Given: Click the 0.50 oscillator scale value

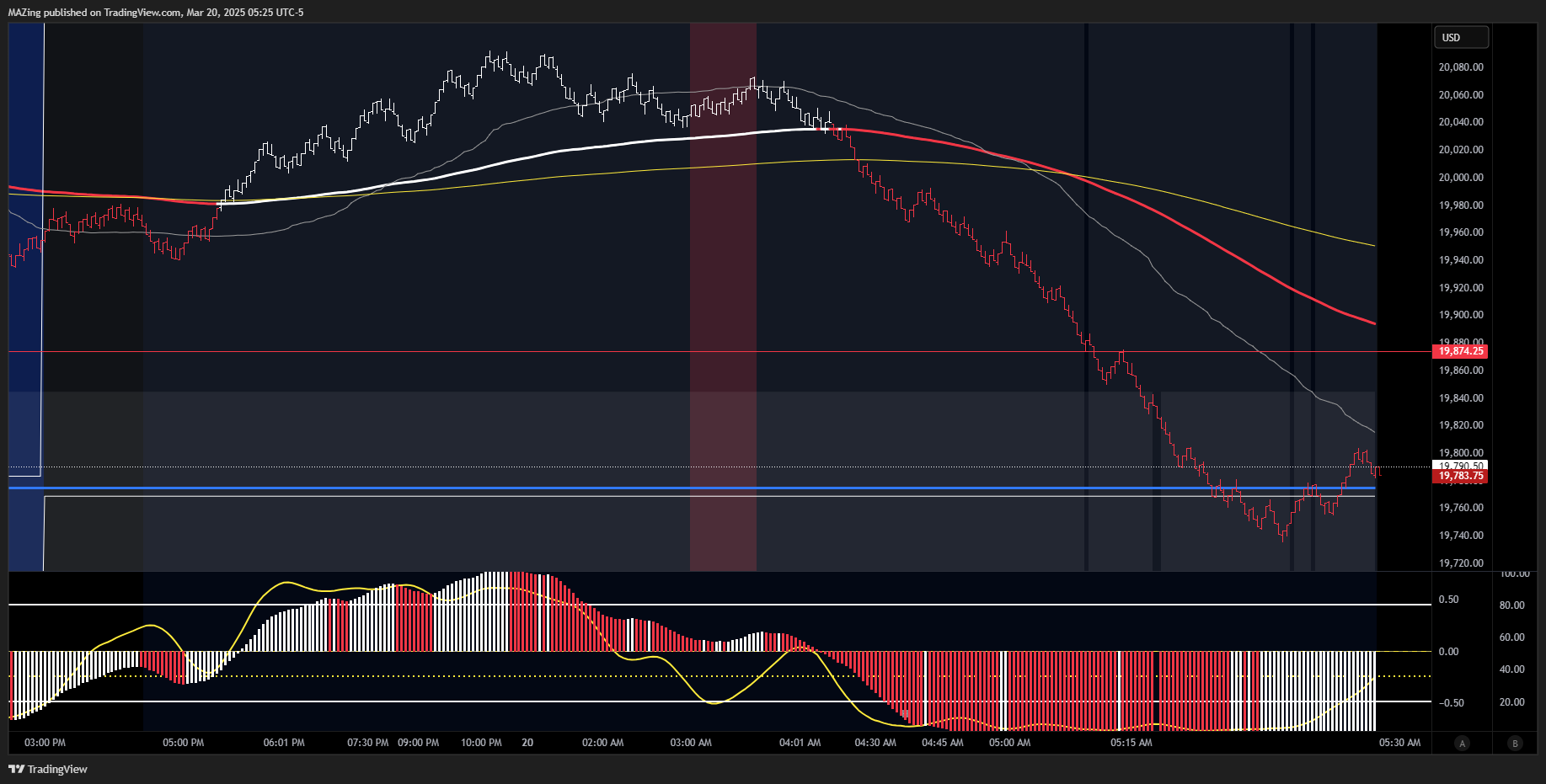Looking at the screenshot, I should click(x=1449, y=600).
